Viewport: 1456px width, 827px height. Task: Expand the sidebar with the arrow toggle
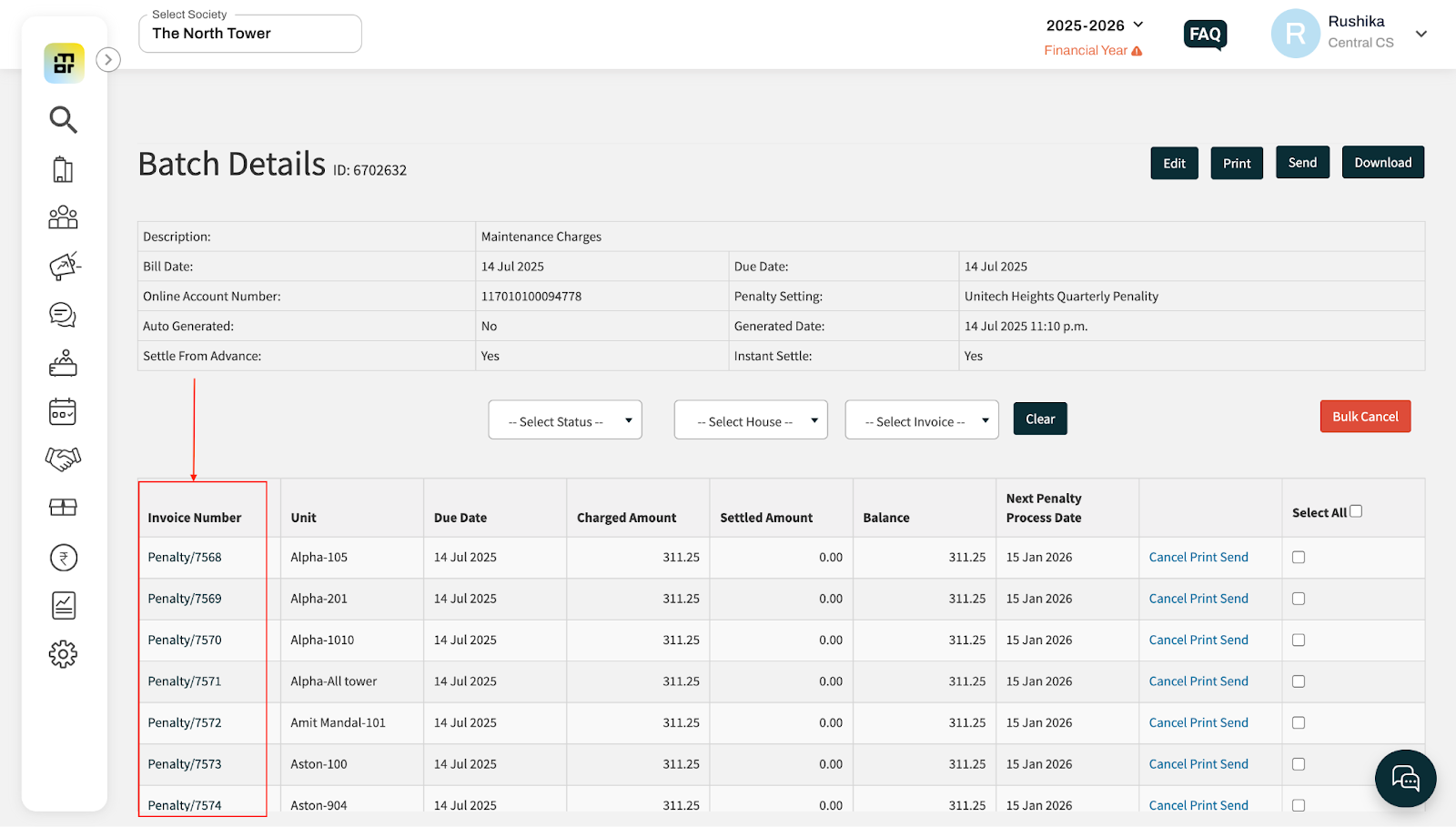tap(108, 60)
